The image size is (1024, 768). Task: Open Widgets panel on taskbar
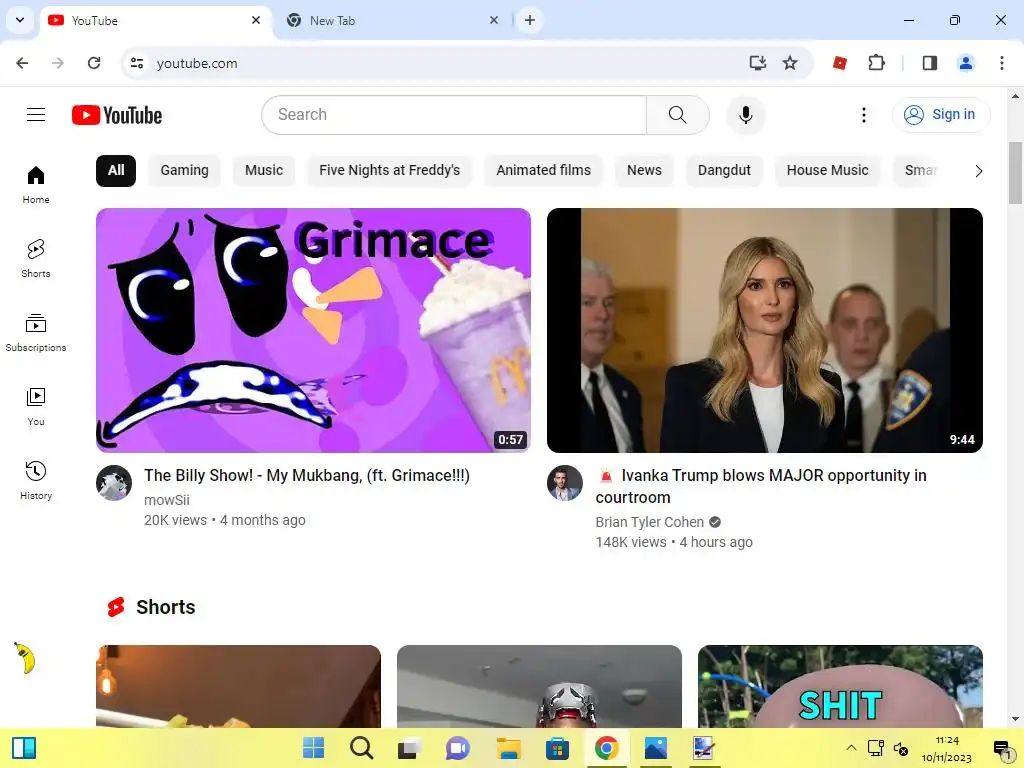coord(24,748)
